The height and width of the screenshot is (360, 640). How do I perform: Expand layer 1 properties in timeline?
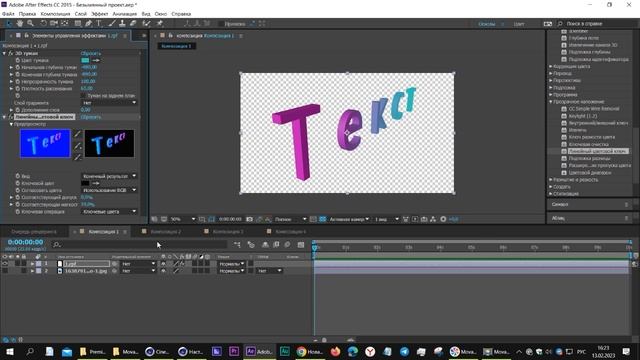coord(32,264)
